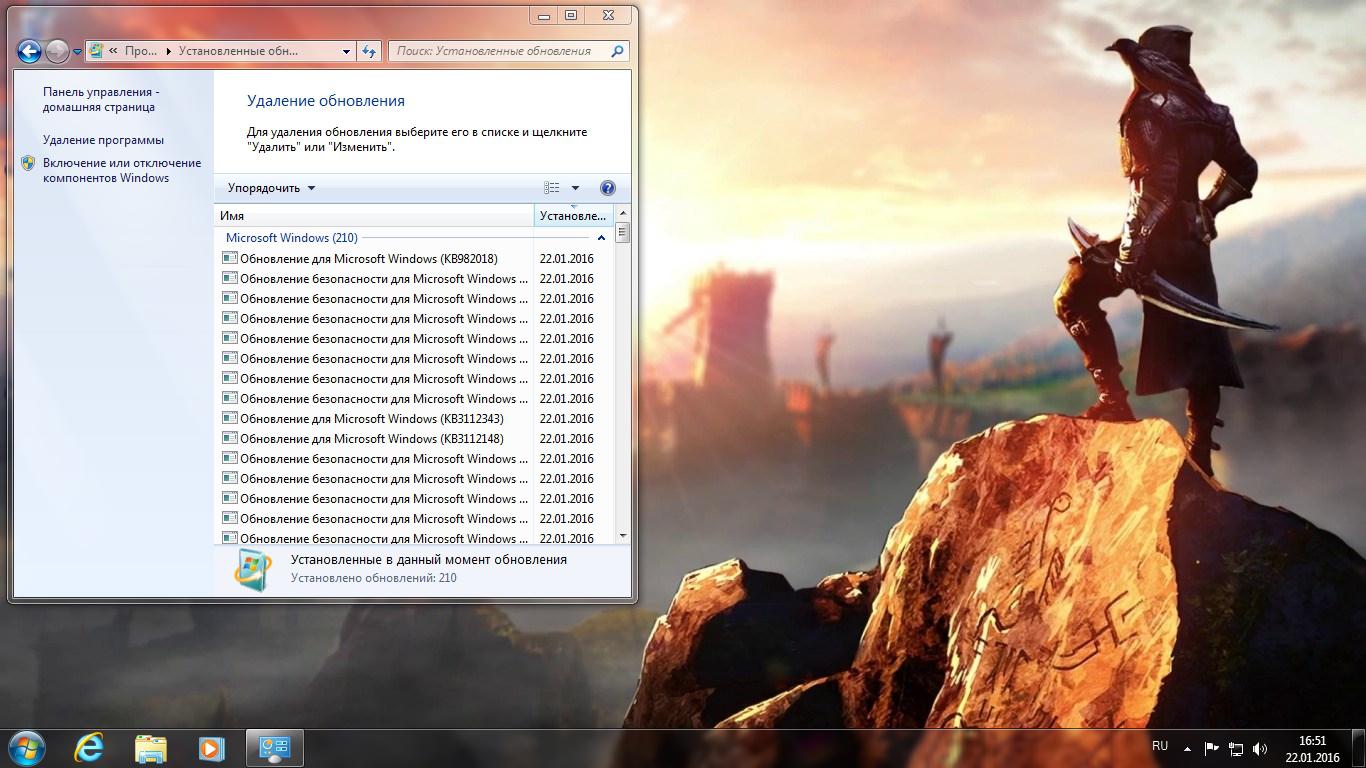Open the Windows Start button

[x=27, y=747]
